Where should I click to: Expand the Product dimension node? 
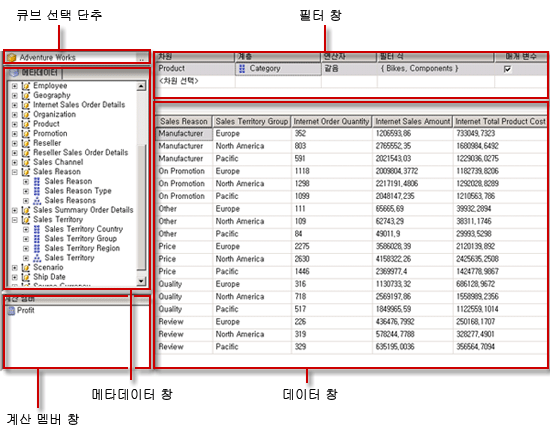14,124
